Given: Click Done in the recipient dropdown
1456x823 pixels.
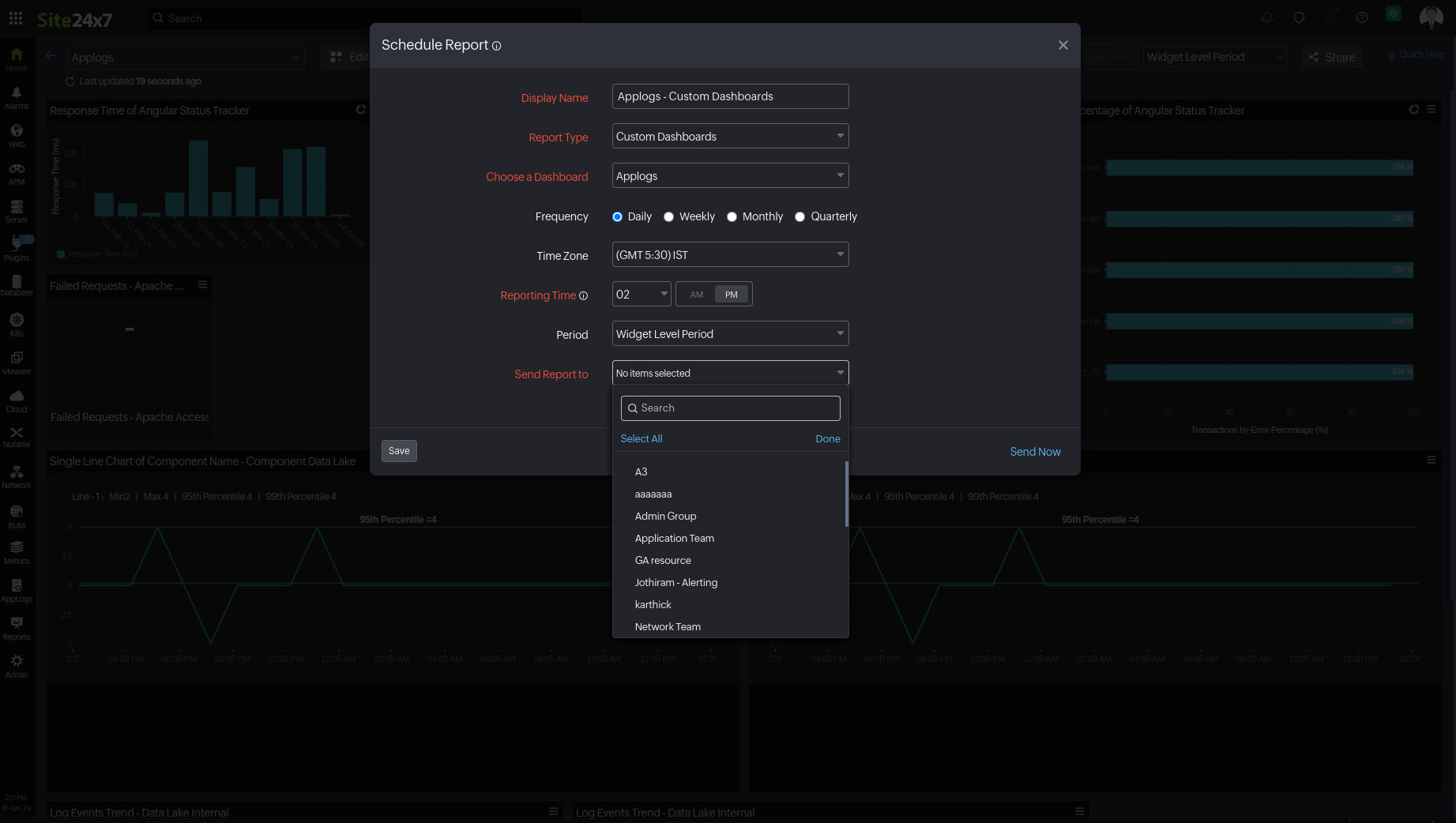Looking at the screenshot, I should pos(828,439).
